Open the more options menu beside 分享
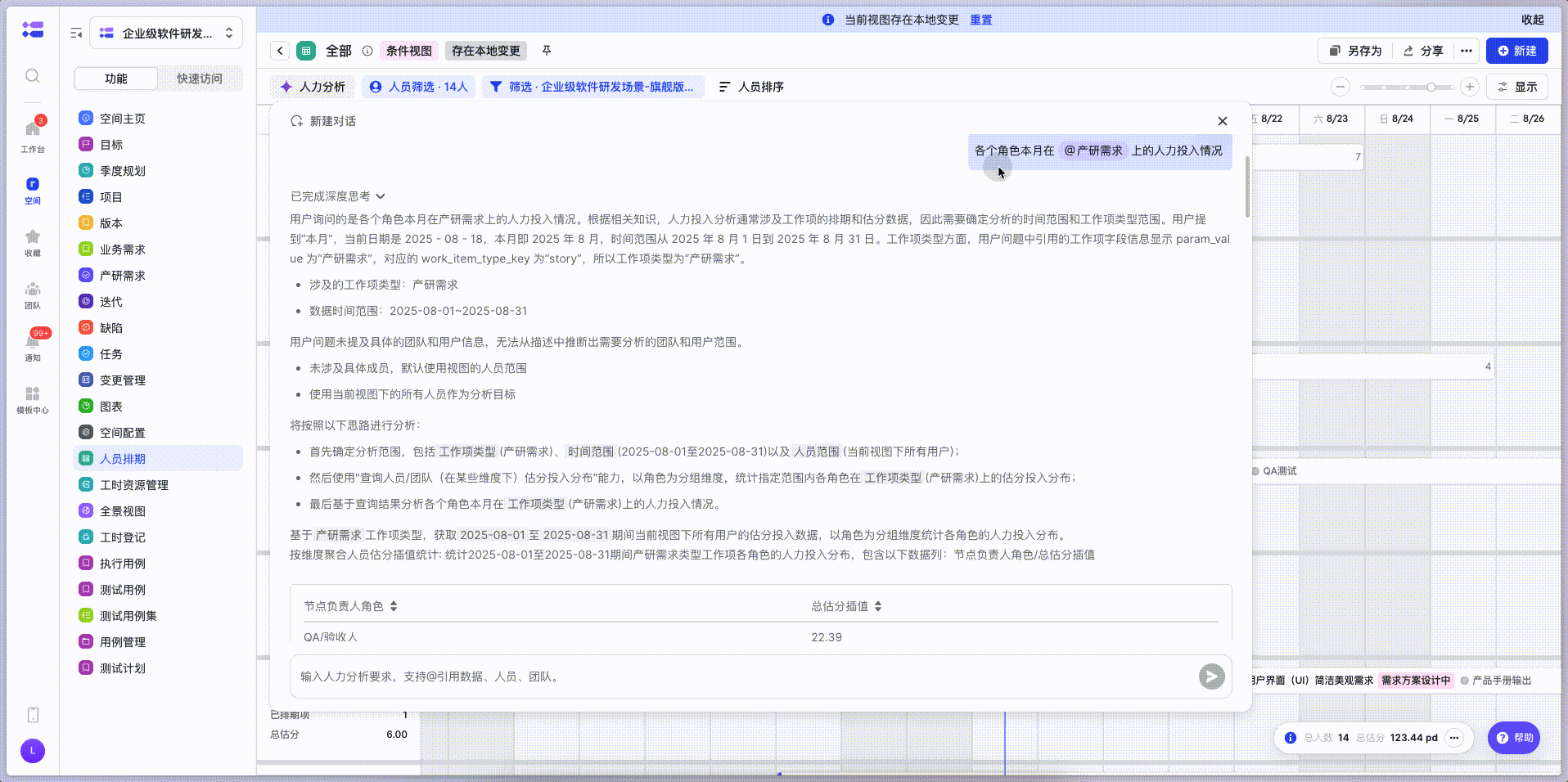Screen dimensions: 1568x782 pos(1467,51)
